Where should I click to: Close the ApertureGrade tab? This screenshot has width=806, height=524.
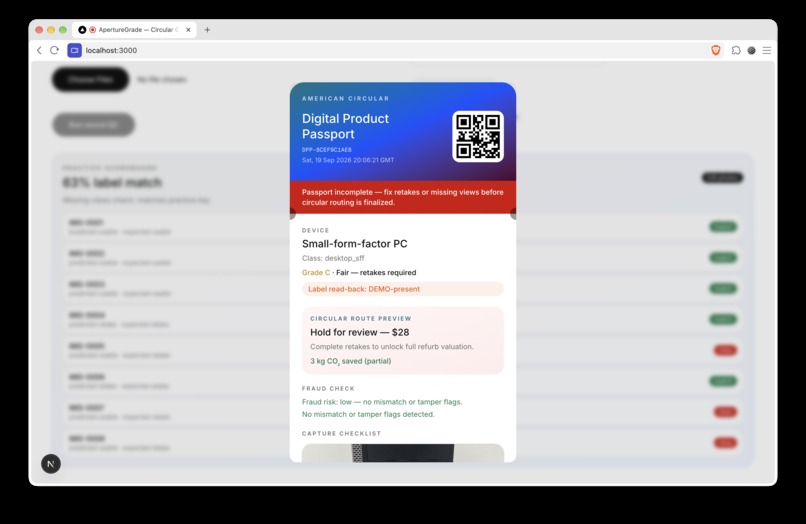(188, 30)
